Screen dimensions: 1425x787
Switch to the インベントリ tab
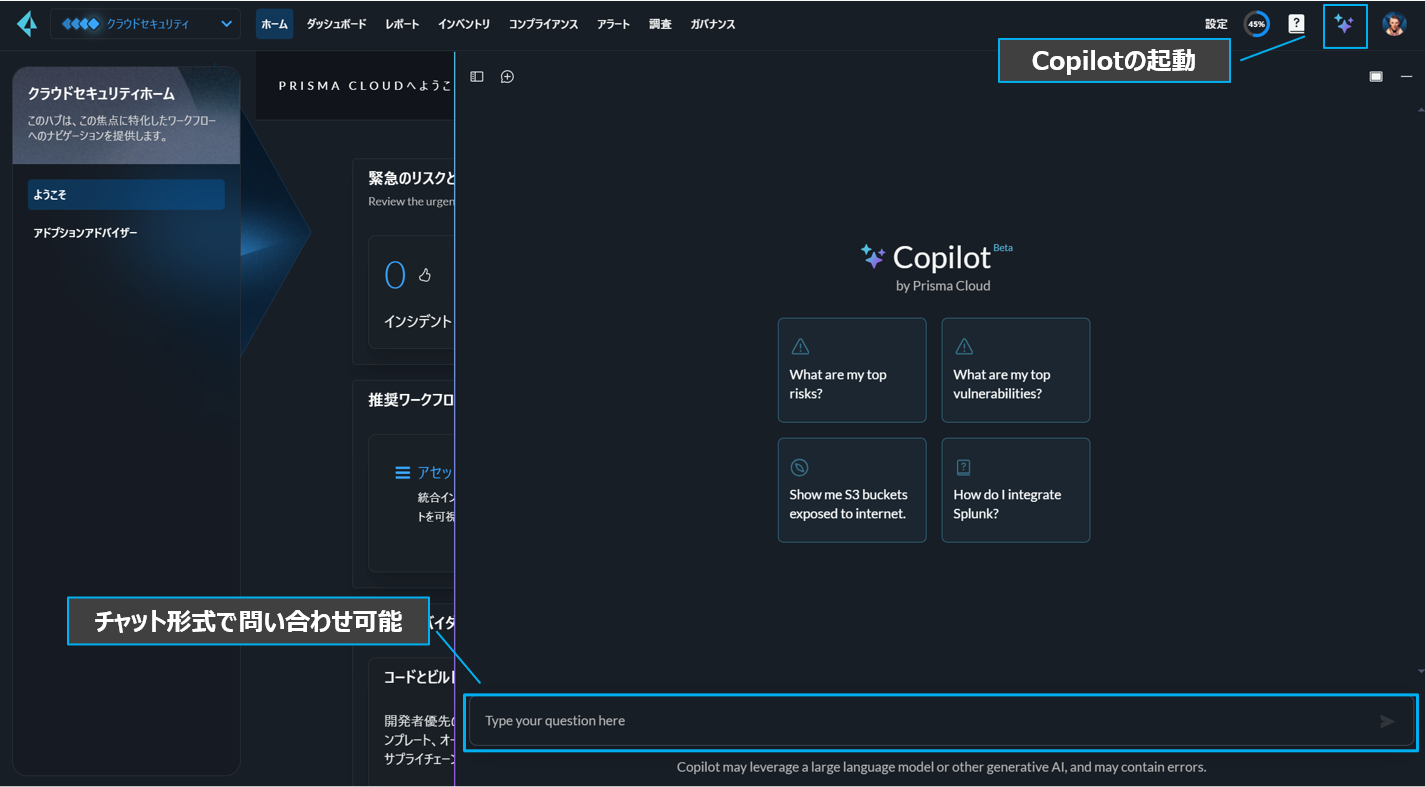click(x=464, y=24)
